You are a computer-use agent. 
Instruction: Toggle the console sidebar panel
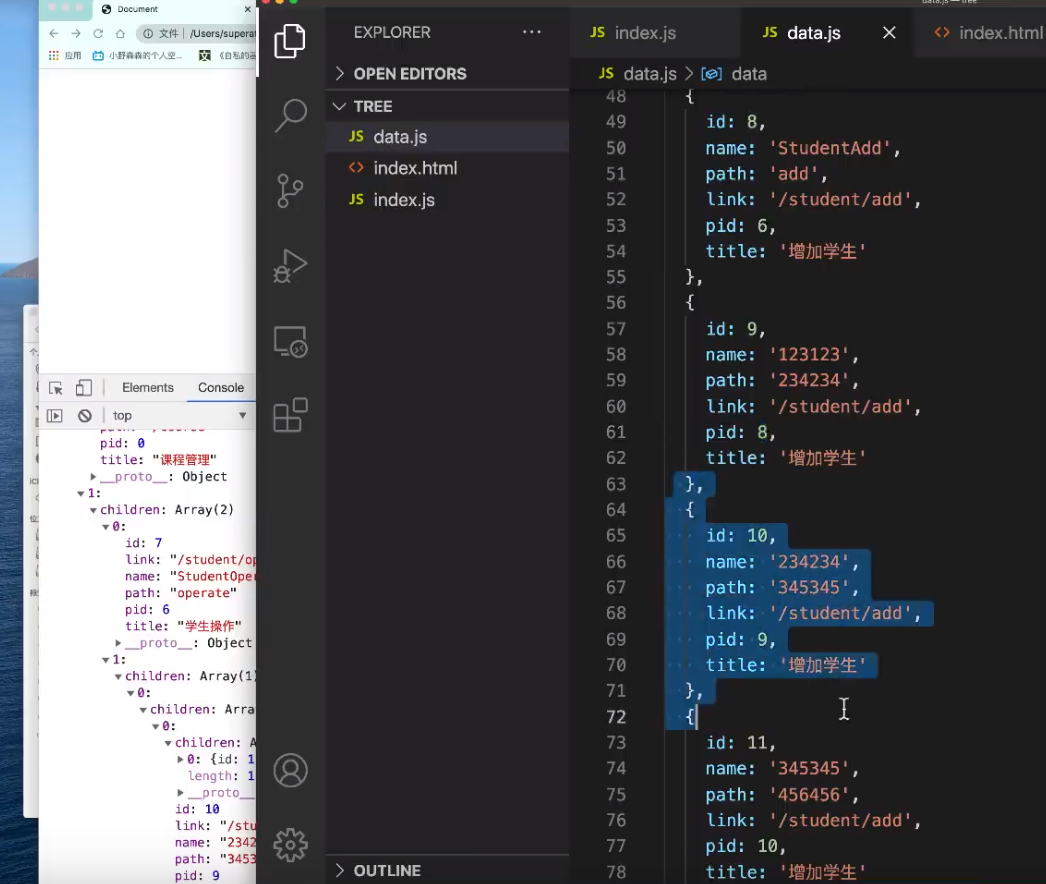(x=54, y=416)
